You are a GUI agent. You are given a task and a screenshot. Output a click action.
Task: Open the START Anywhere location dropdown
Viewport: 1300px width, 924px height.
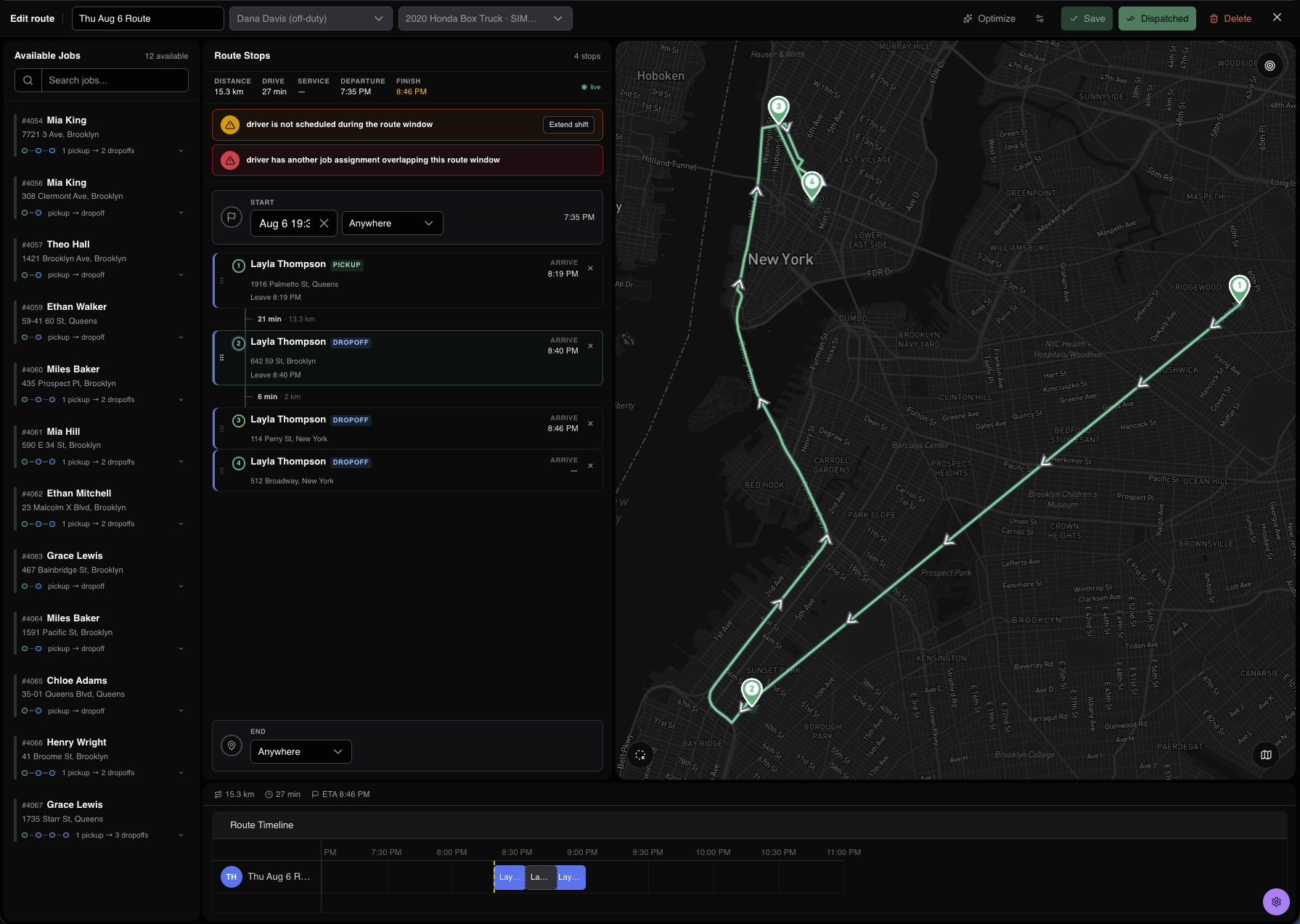(x=392, y=224)
